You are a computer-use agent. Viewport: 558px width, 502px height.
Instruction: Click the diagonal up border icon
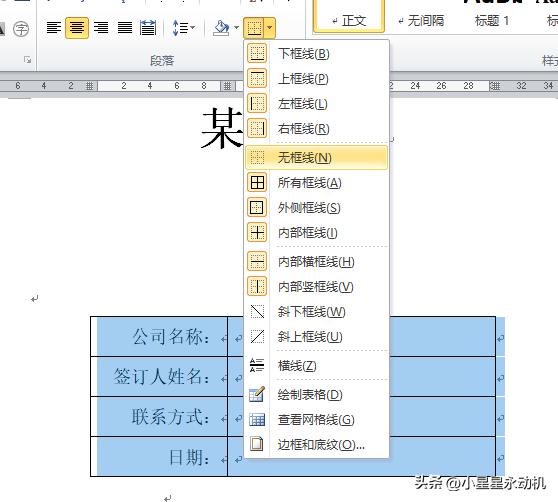click(257, 337)
